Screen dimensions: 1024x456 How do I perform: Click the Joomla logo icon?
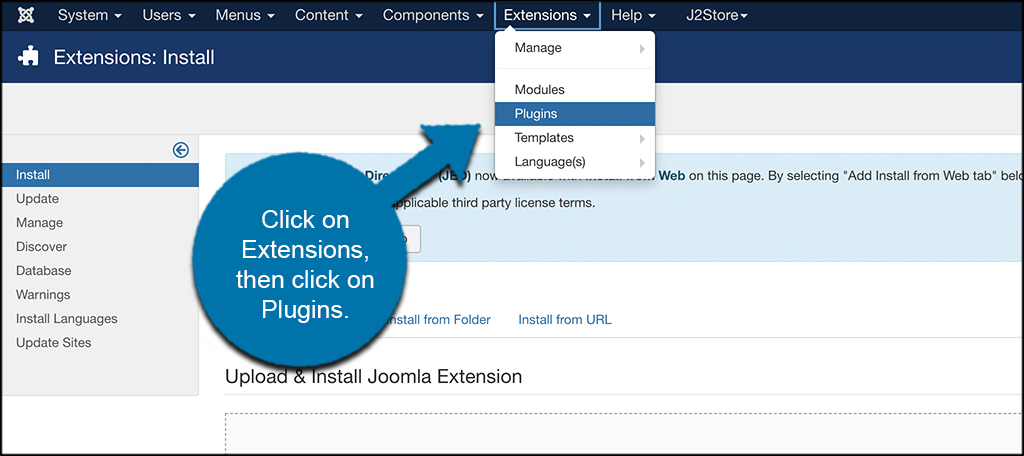(26, 15)
